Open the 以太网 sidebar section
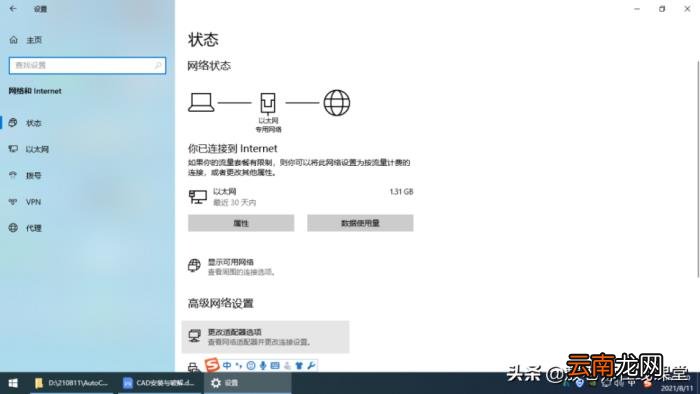 pos(88,149)
